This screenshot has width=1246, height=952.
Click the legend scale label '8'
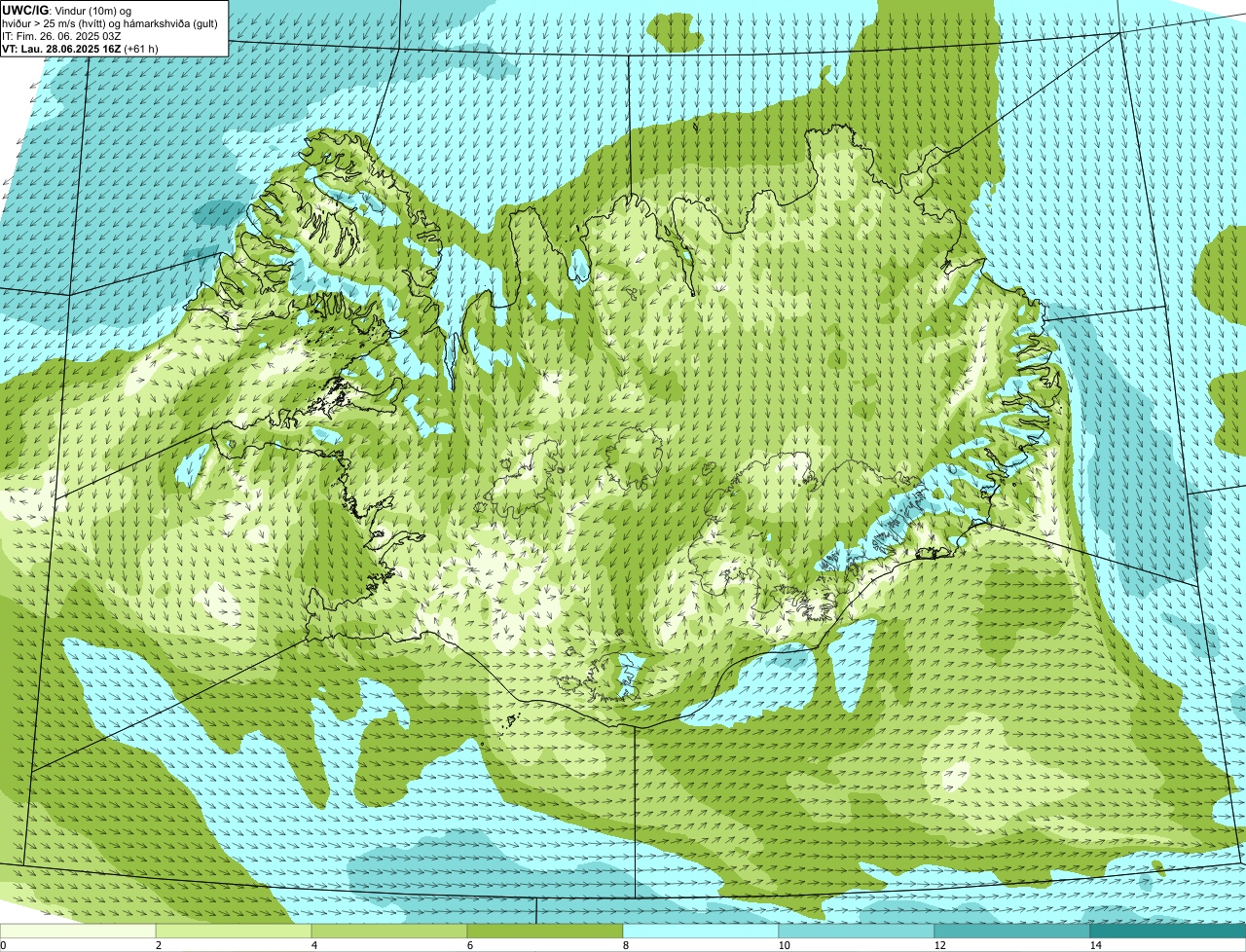click(x=625, y=945)
